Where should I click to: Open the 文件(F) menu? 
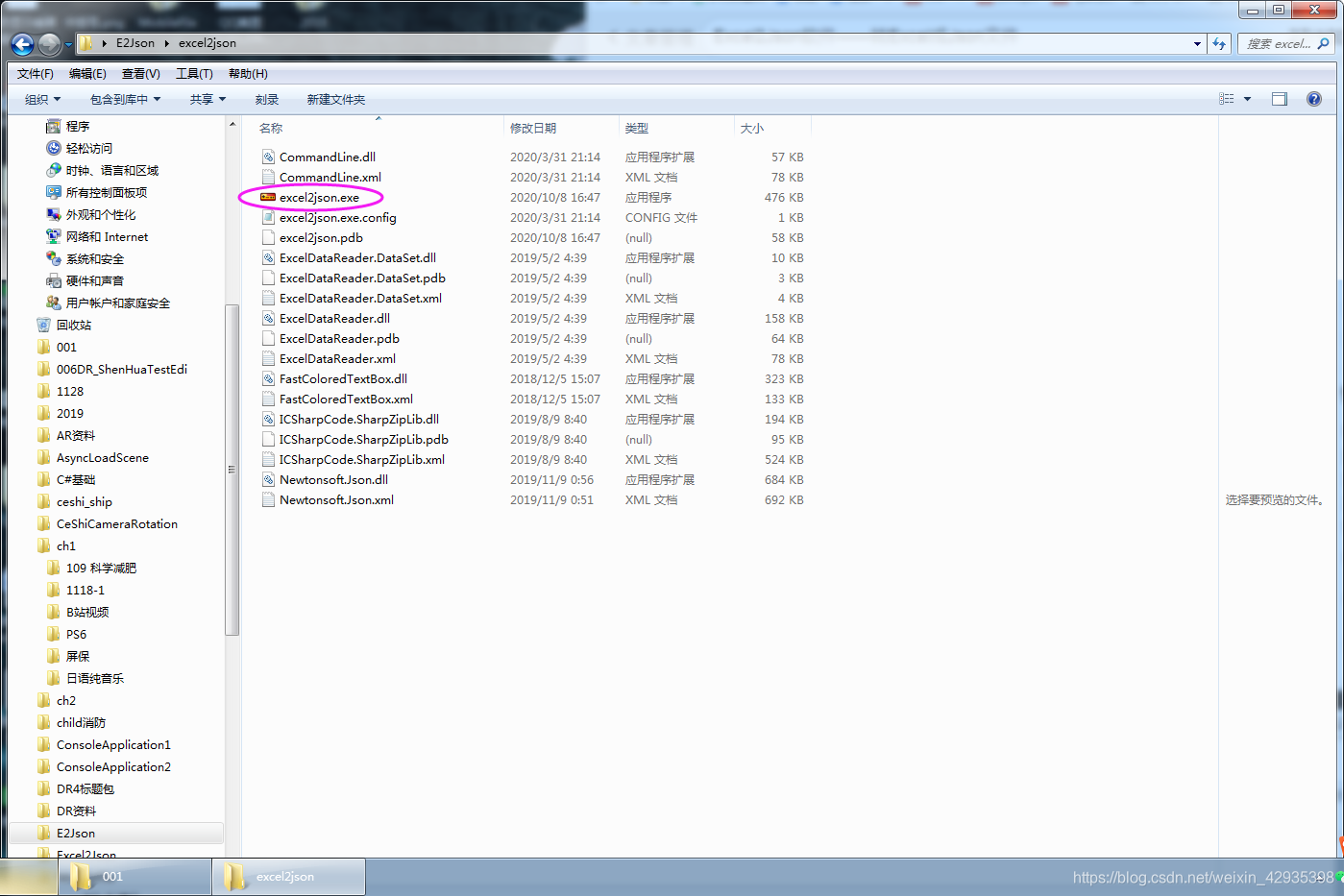[36, 74]
